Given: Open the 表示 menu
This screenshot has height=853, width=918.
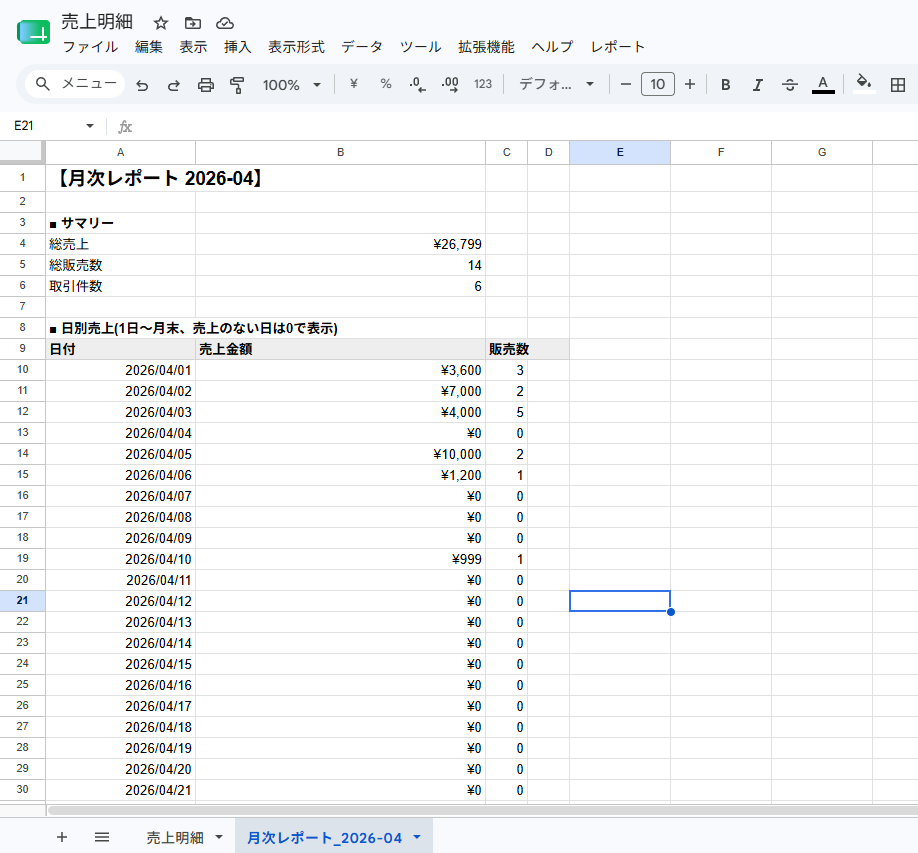Looking at the screenshot, I should [x=193, y=47].
